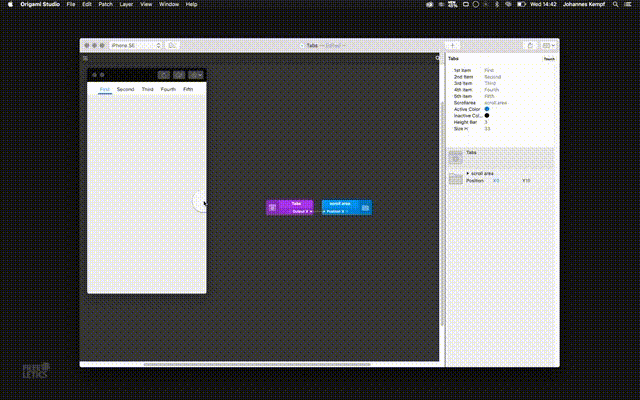Screen dimensions: 640x400
Task: Select the Fifth tab in the viewer
Action: point(188,89)
